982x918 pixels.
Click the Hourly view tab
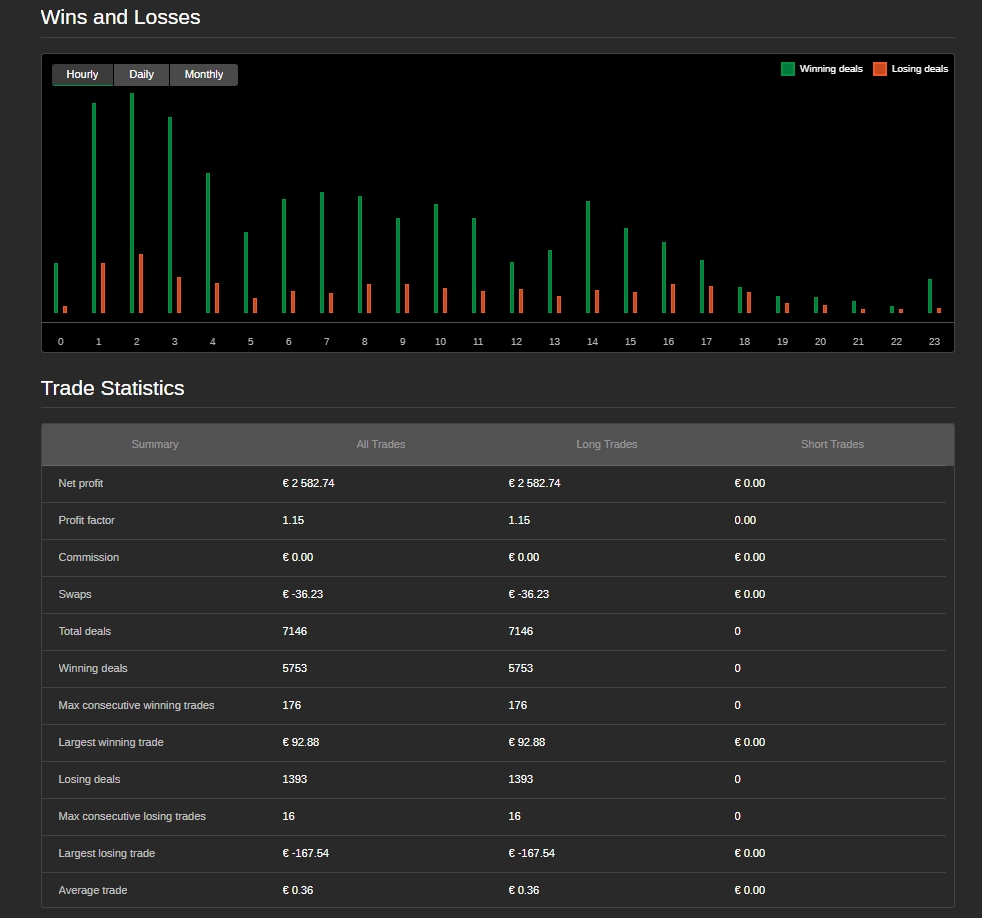pyautogui.click(x=83, y=75)
